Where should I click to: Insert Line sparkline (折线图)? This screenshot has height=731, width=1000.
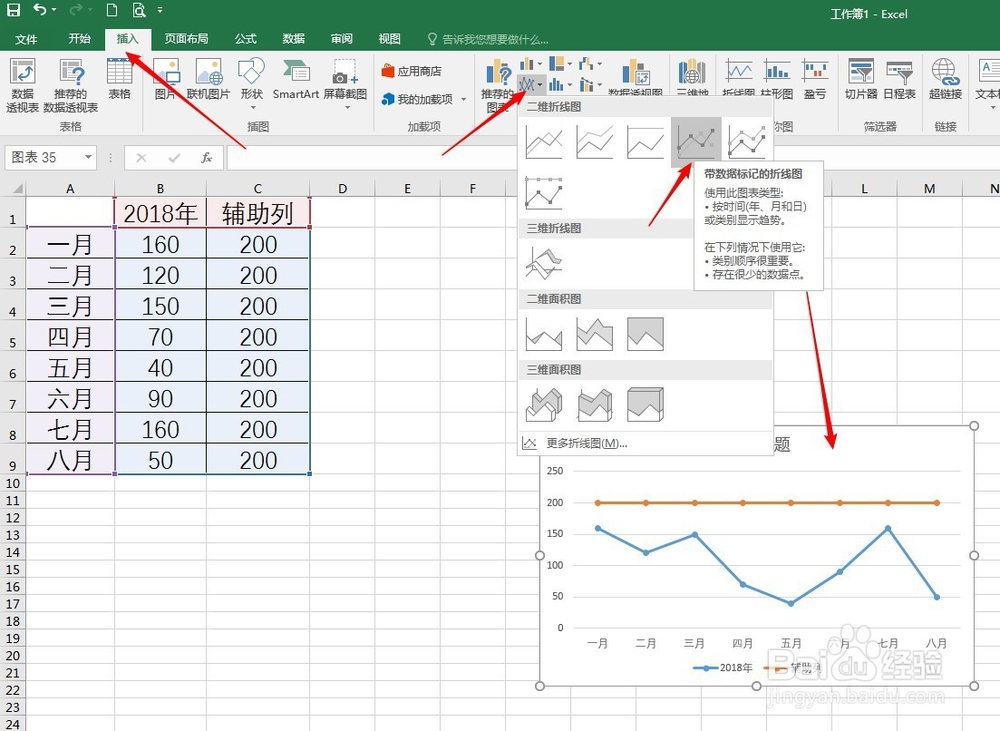pyautogui.click(x=739, y=80)
